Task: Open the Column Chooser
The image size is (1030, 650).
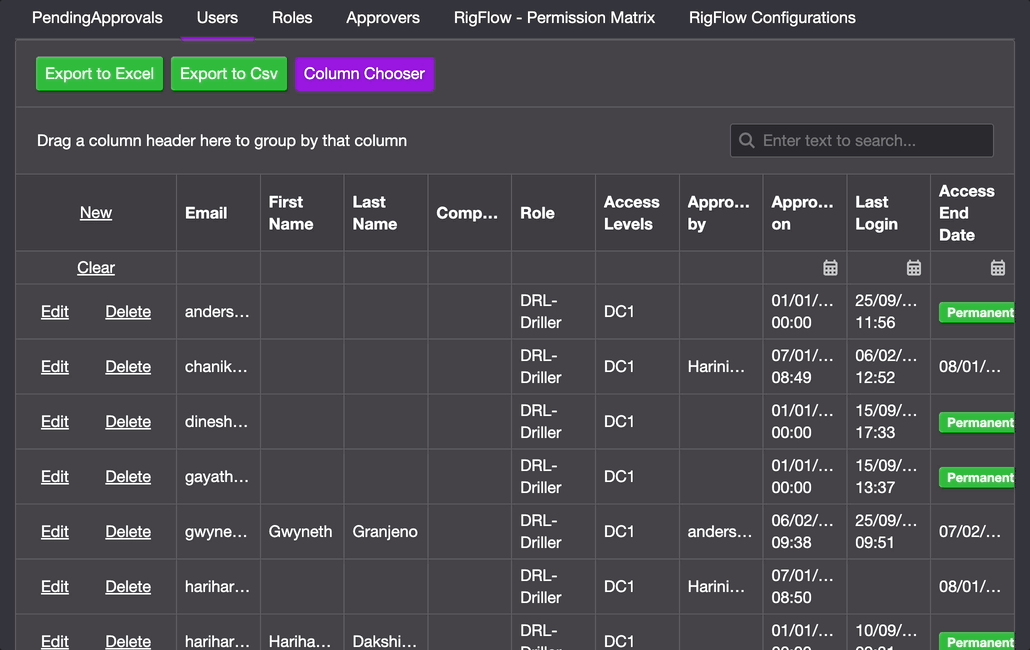Action: pos(364,74)
